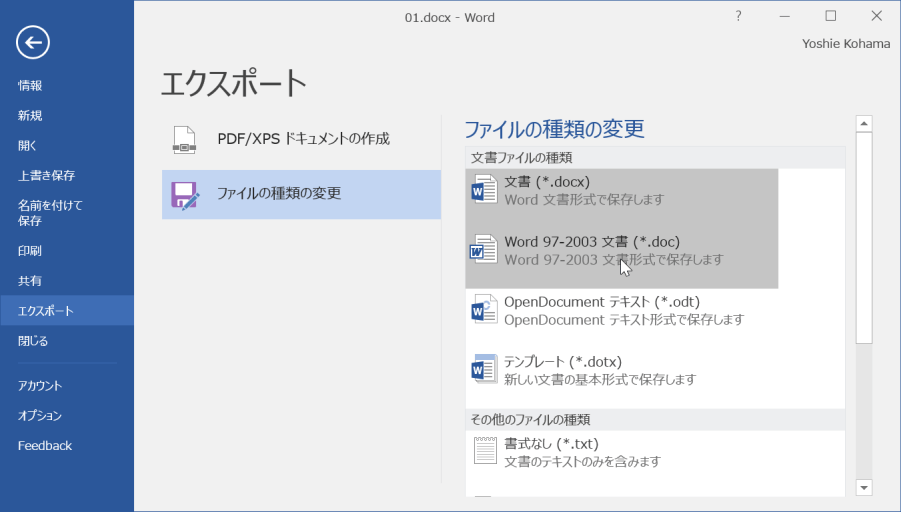The width and height of the screenshot is (901, 512).
Task: Click the OpenDocument テキスト file icon
Action: [x=484, y=309]
